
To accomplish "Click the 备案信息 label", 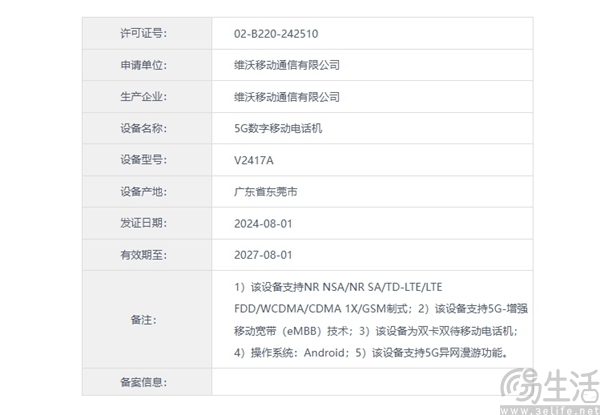I will click(x=143, y=382).
